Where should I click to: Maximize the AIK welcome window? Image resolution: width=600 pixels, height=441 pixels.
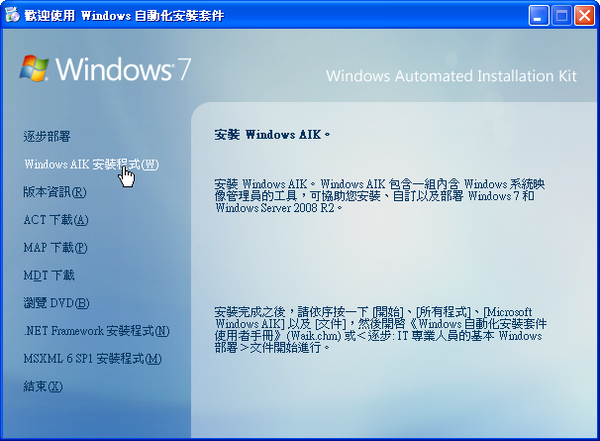pos(561,16)
